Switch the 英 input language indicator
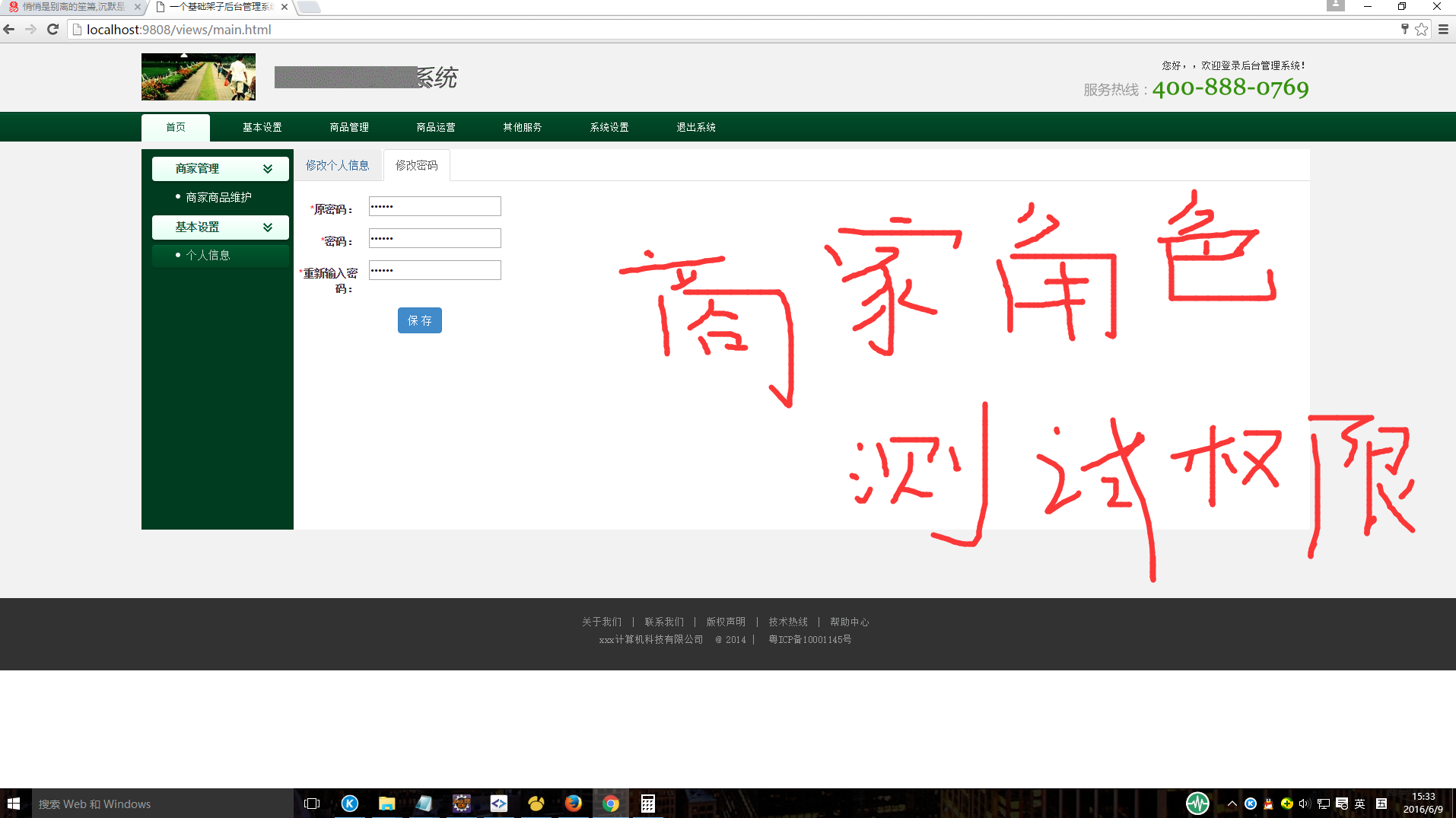The image size is (1456, 818). coord(1360,804)
